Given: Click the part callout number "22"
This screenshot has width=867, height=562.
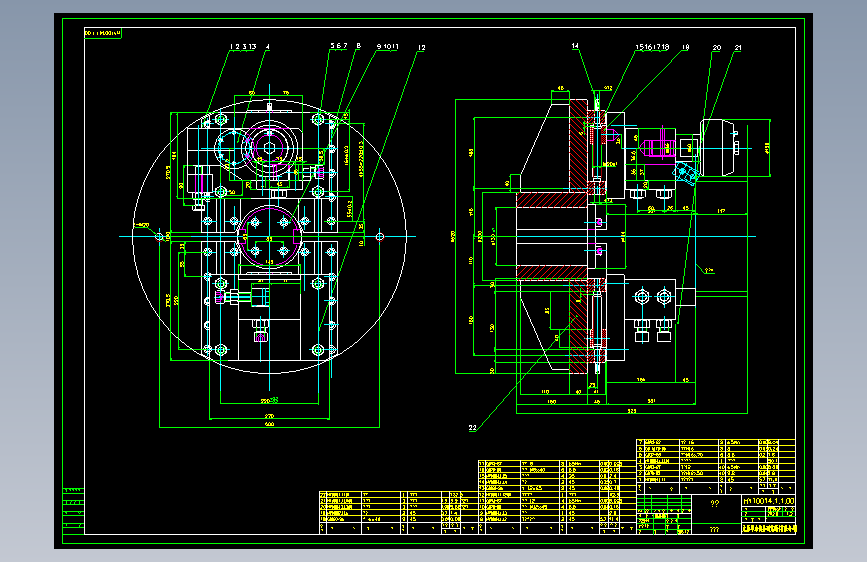Looking at the screenshot, I should point(472,428).
